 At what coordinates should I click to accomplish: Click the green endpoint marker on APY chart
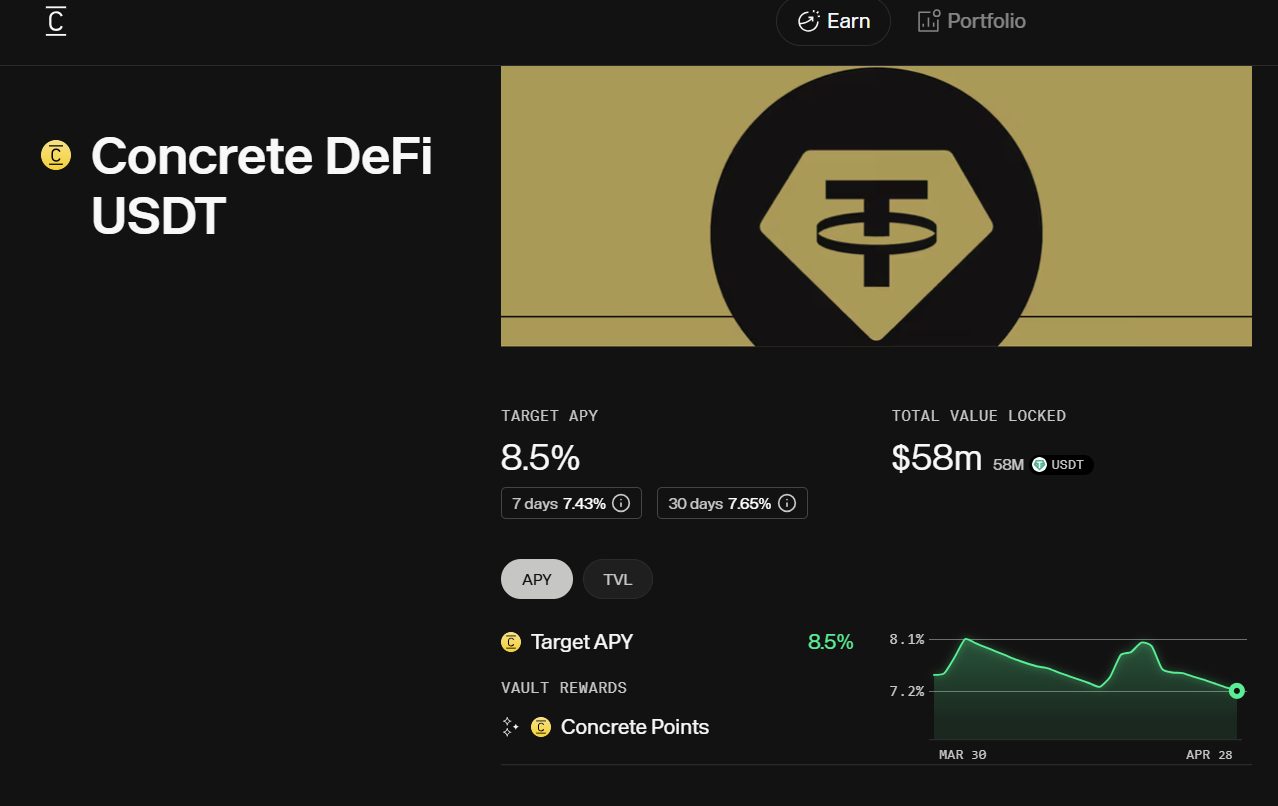[1237, 690]
